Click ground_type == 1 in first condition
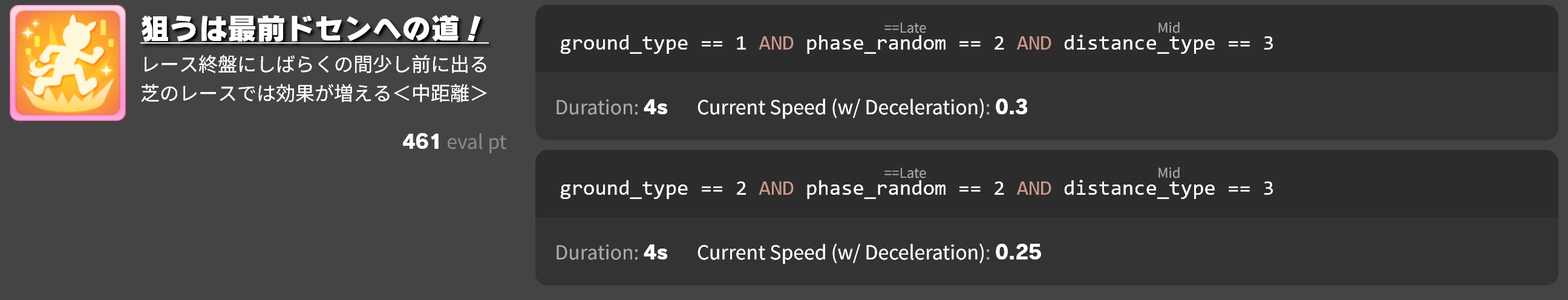This screenshot has height=300, width=1568. click(x=653, y=43)
